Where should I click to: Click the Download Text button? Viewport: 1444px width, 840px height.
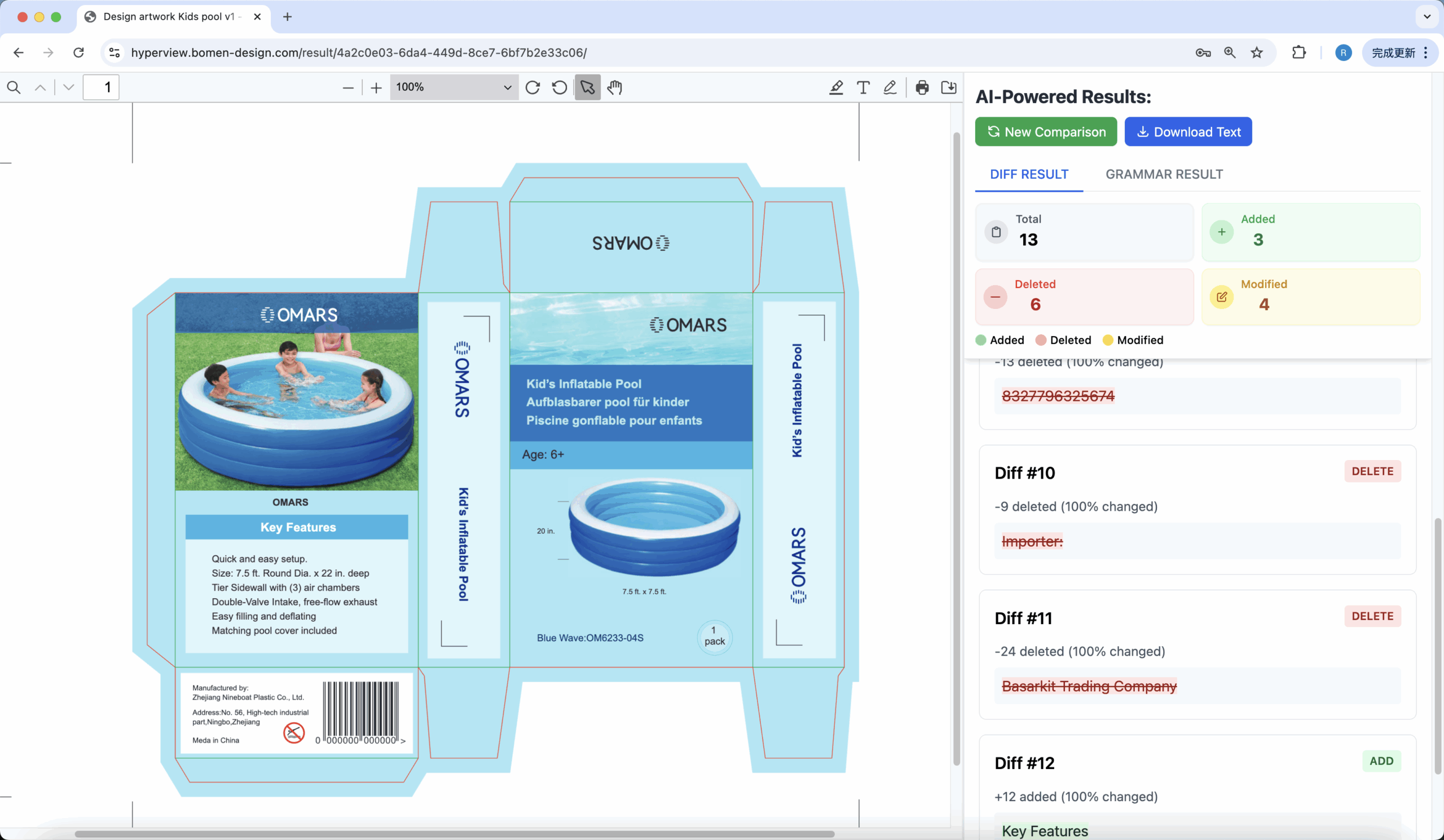(x=1188, y=132)
